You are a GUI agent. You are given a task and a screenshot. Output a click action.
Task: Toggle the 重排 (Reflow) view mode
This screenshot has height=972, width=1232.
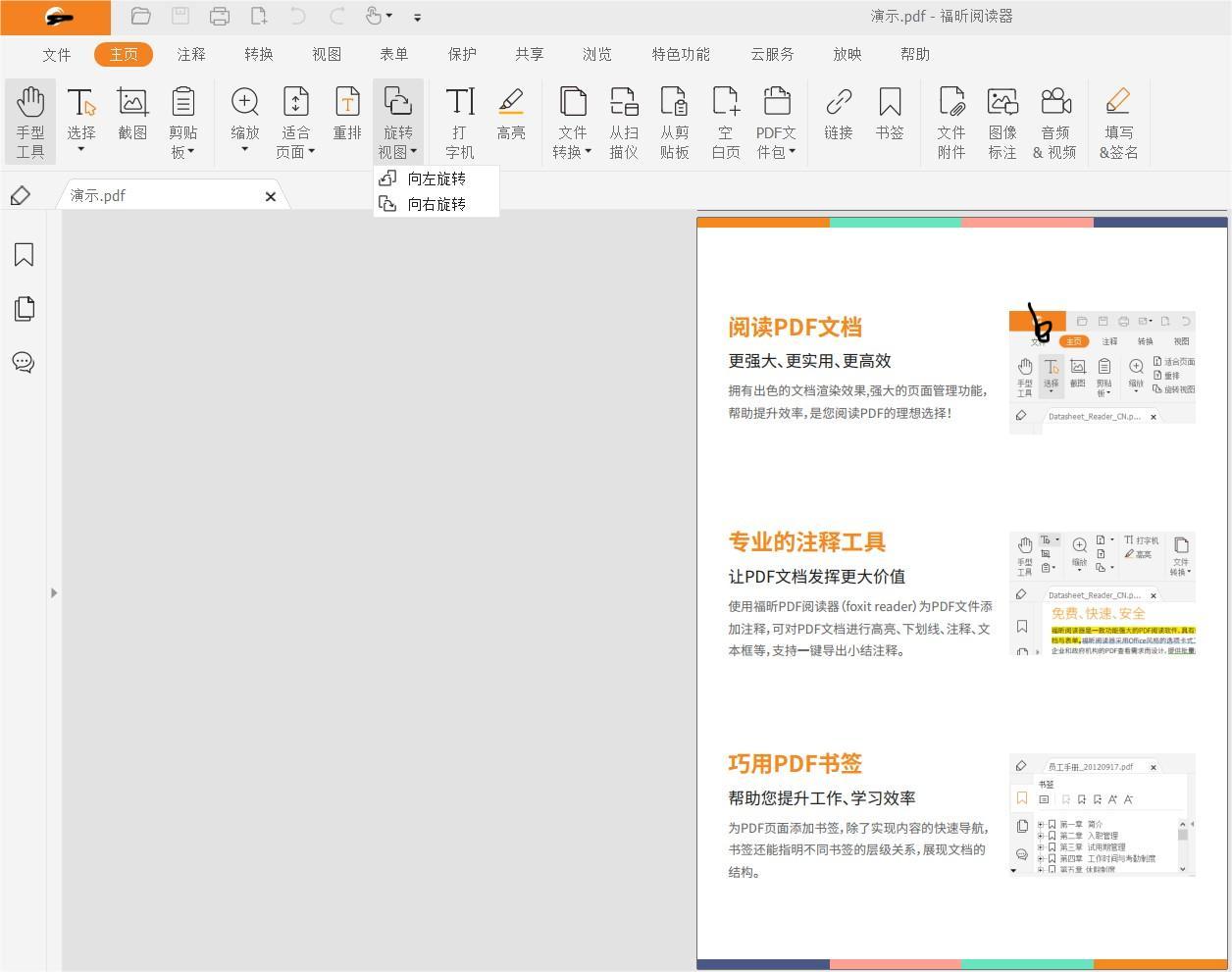tap(348, 120)
